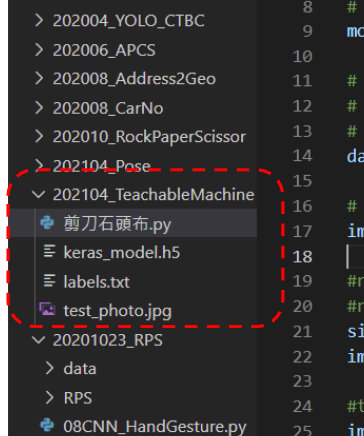
Task: Open the 202008_Address2Geo folder
Action: coord(134,79)
